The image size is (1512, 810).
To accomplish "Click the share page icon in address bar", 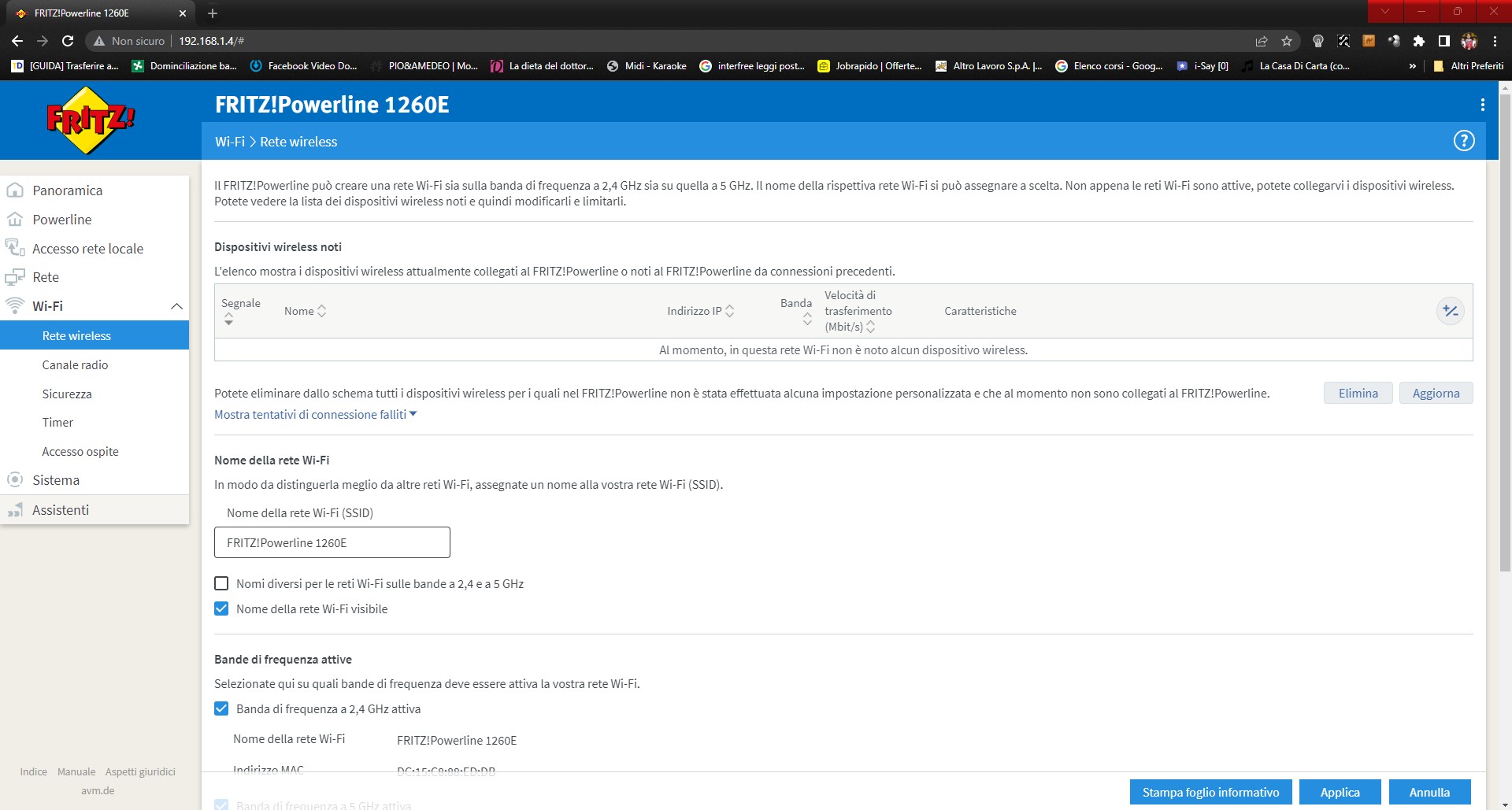I will point(1262,41).
